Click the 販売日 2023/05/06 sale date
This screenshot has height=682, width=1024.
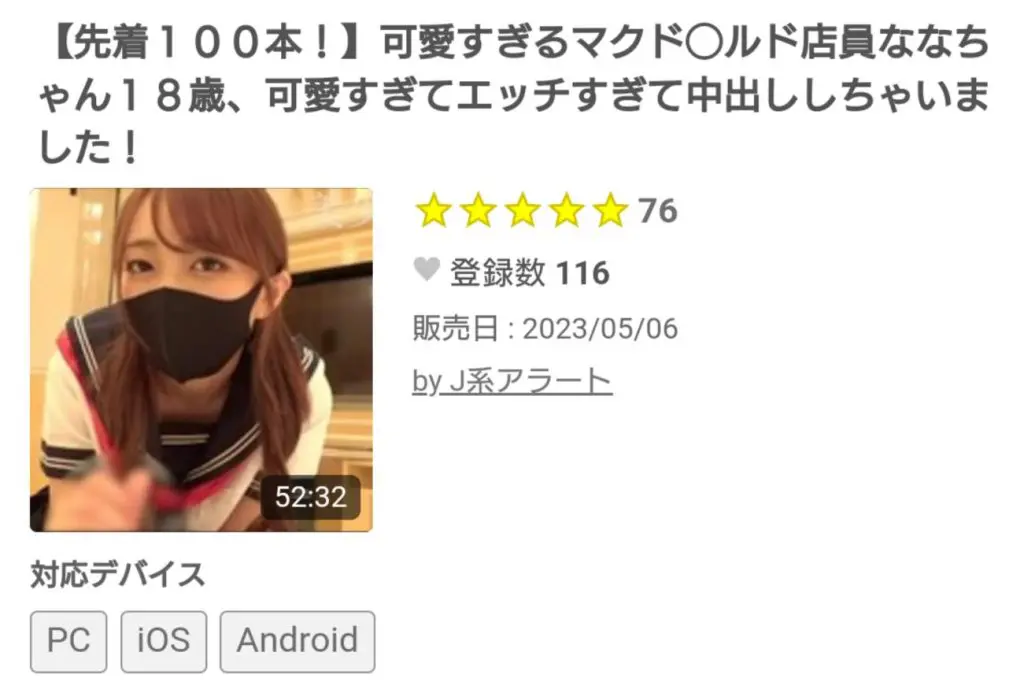click(545, 328)
